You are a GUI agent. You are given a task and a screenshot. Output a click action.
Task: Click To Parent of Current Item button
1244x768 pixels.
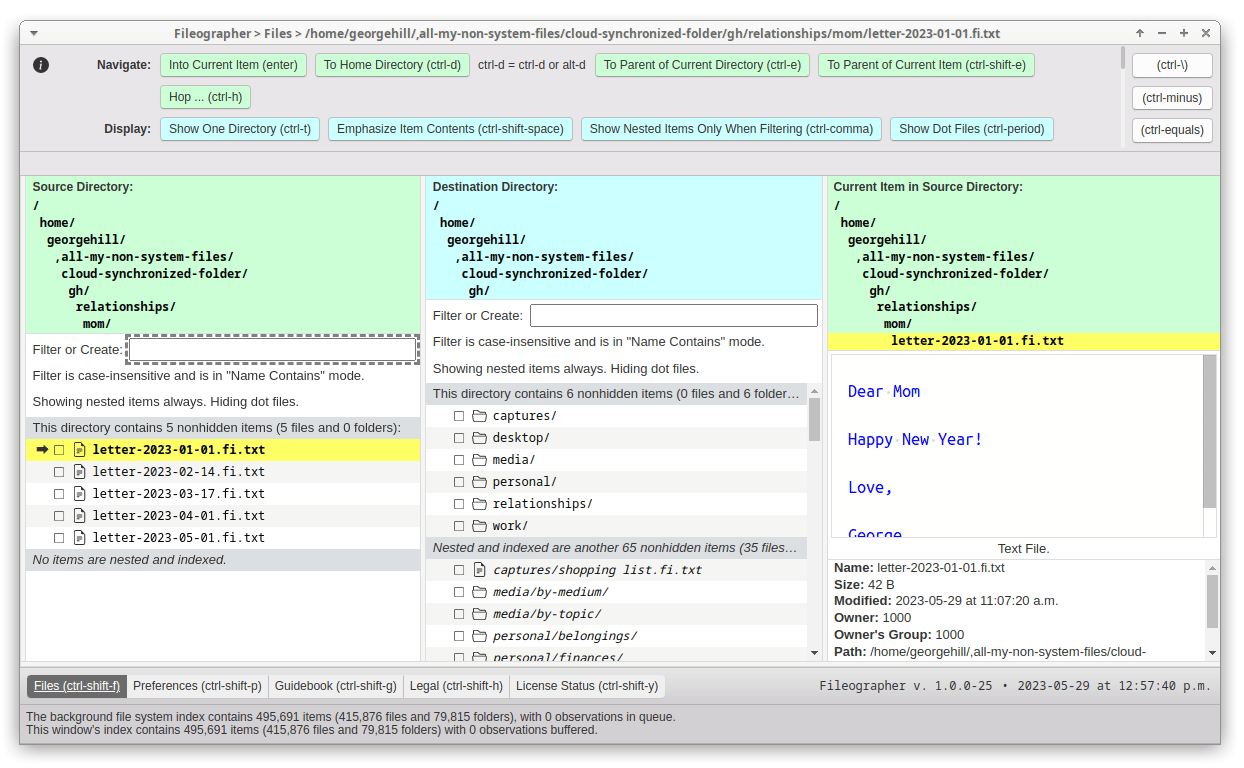point(926,65)
